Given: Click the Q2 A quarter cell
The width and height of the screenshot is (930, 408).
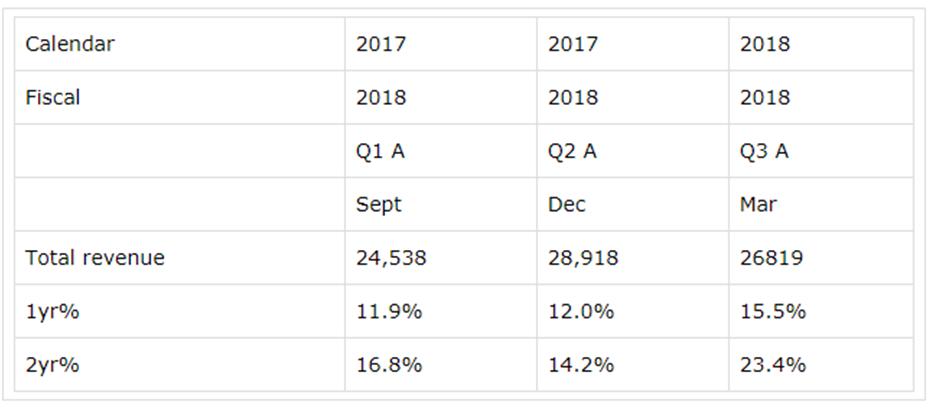Looking at the screenshot, I should [x=573, y=151].
